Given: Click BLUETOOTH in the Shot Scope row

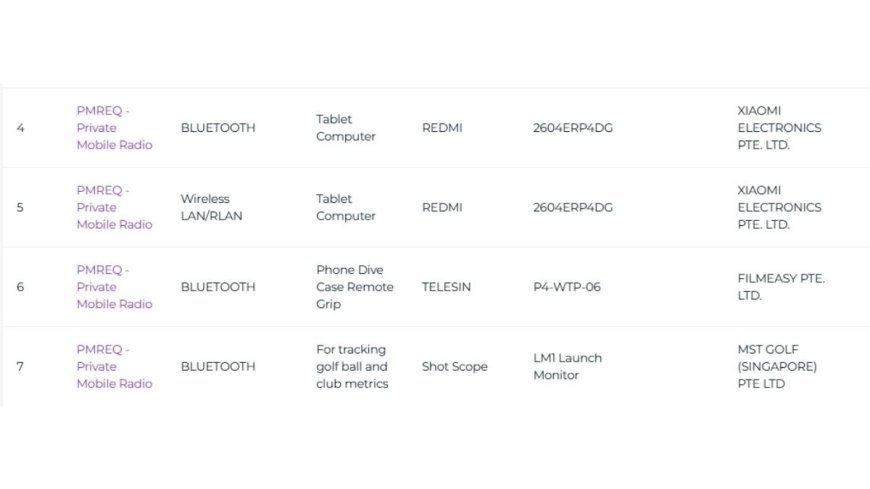Looking at the screenshot, I should point(217,367).
